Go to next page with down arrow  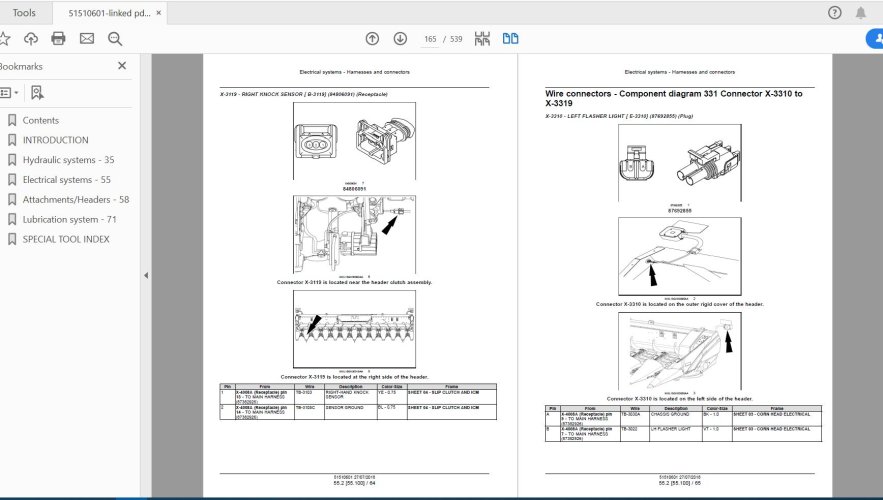pos(400,39)
